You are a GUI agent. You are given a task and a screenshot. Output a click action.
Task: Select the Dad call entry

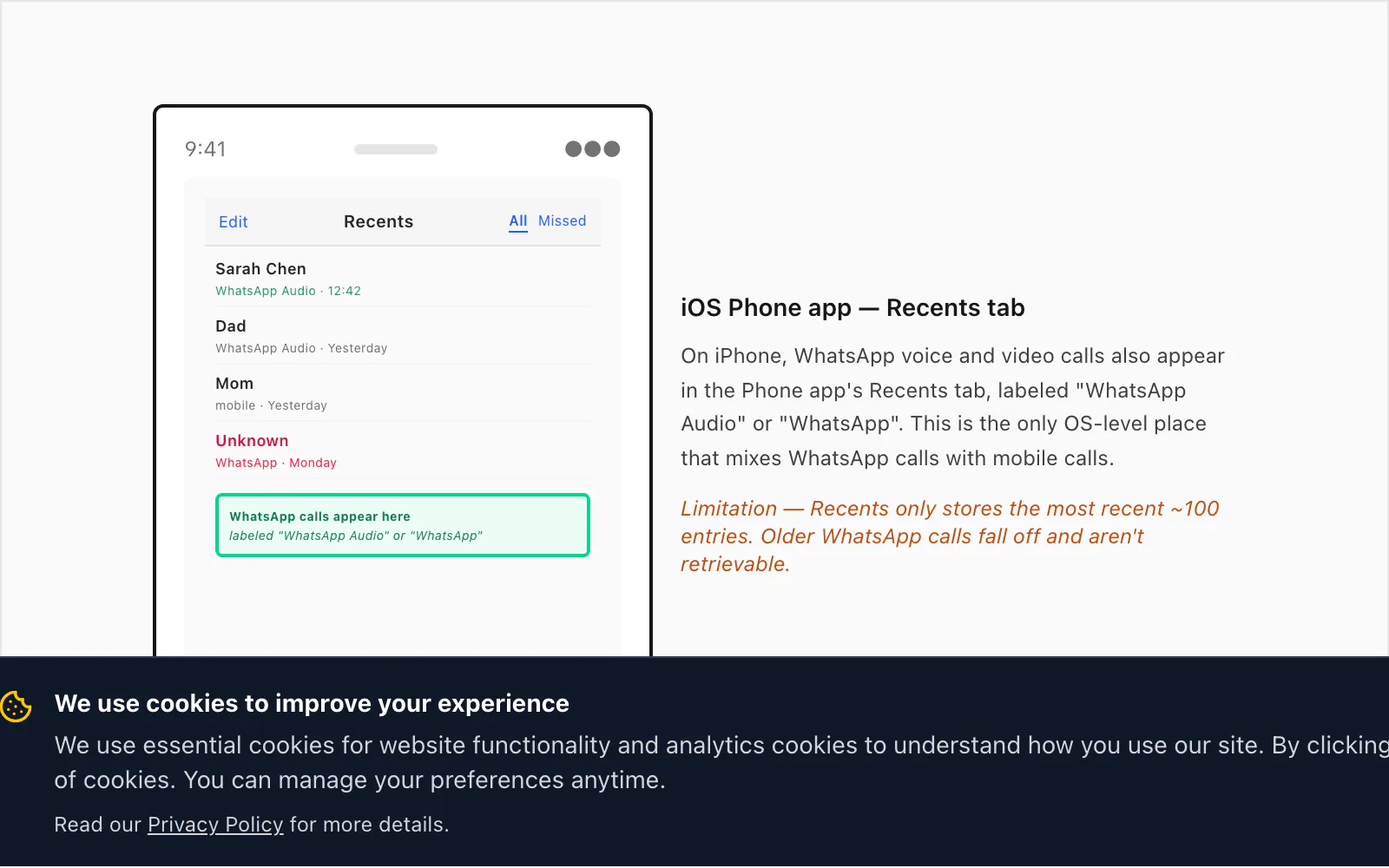(x=403, y=335)
